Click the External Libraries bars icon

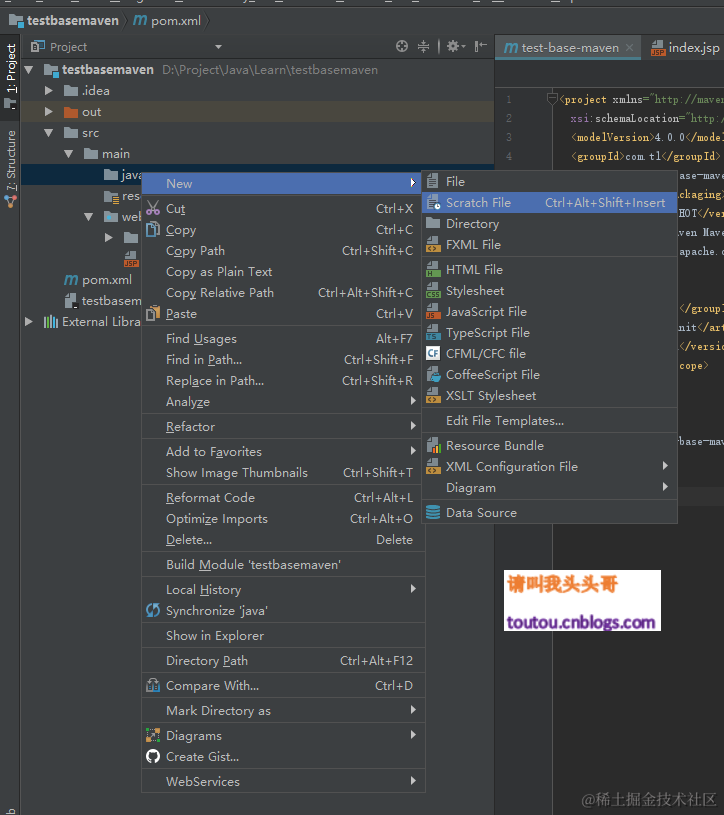pyautogui.click(x=50, y=322)
